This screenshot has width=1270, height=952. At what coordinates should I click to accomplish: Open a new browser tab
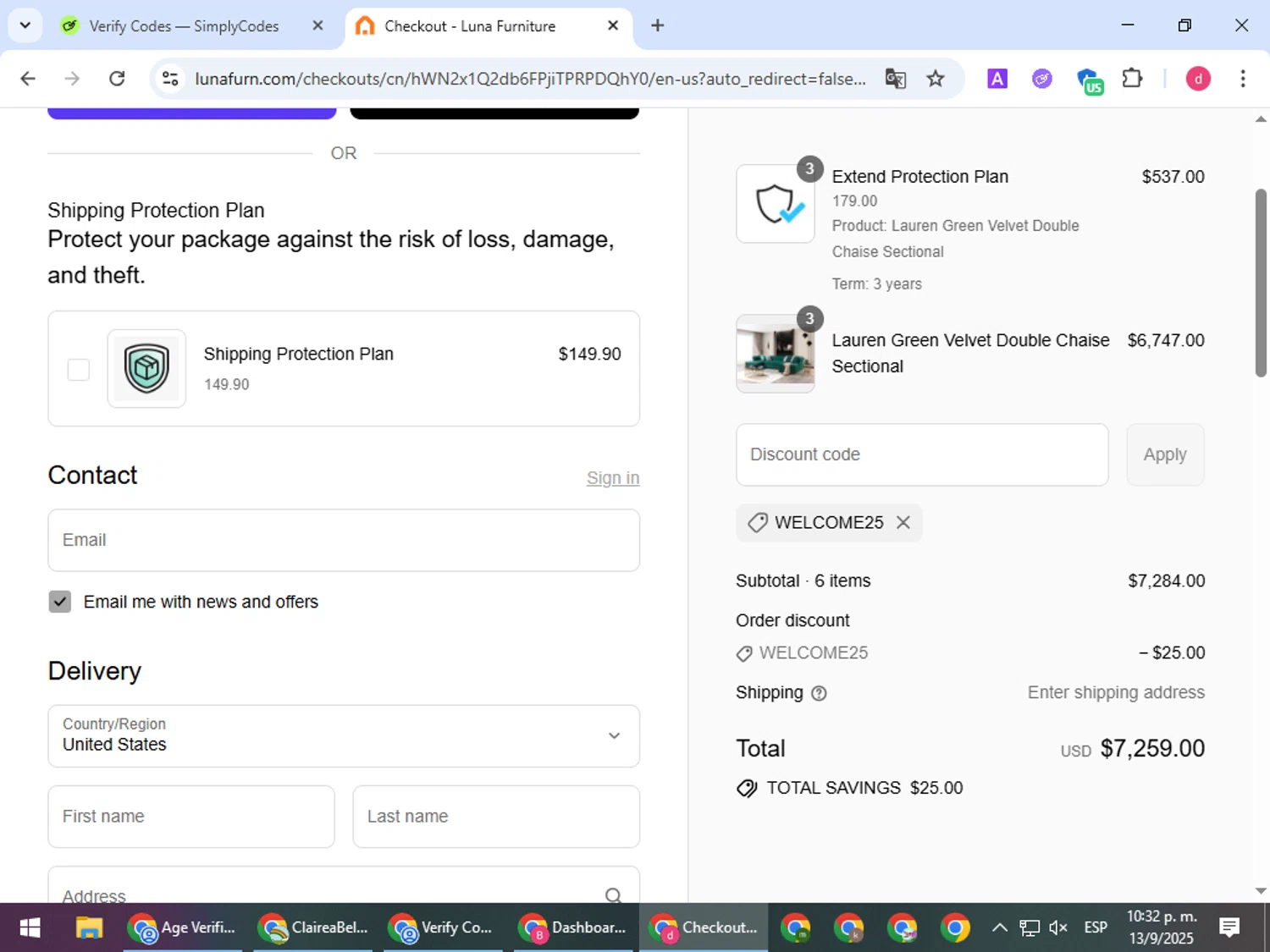click(x=658, y=25)
